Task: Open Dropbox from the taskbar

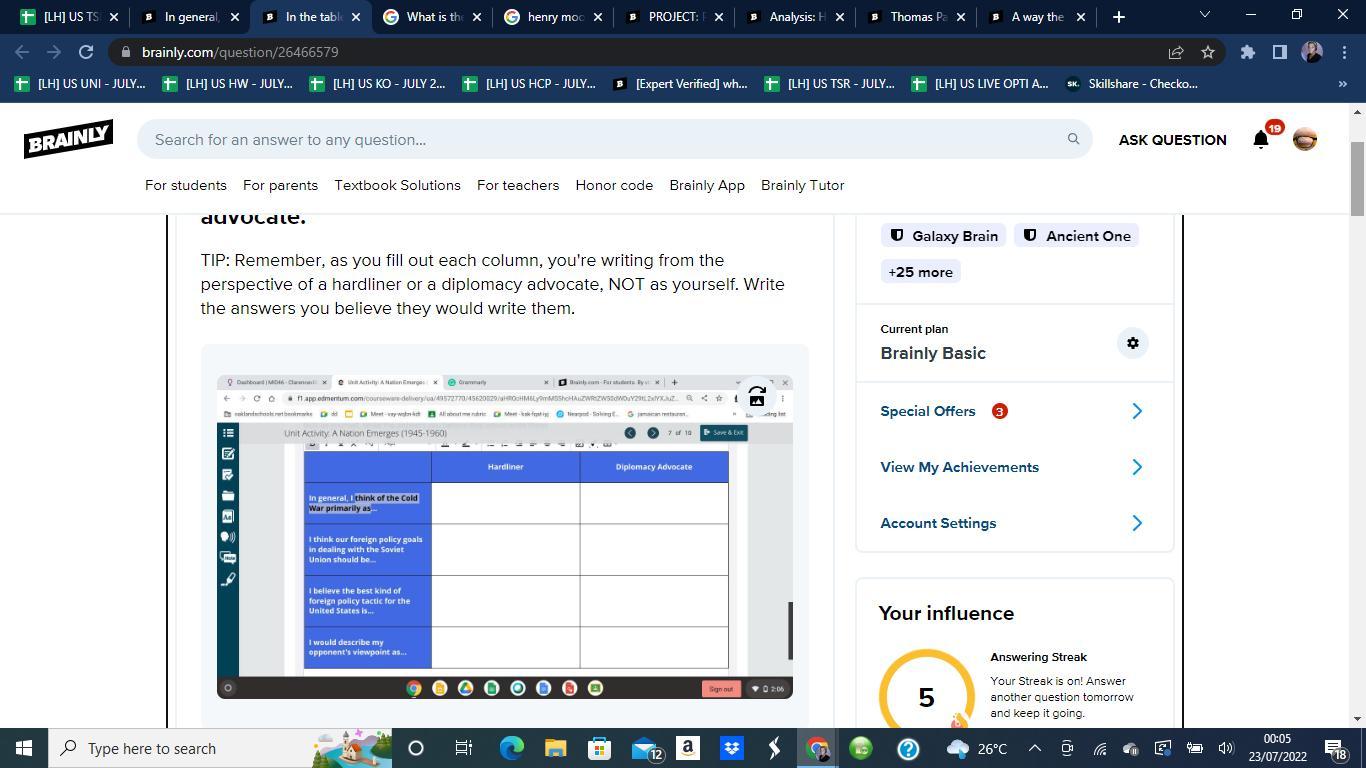Action: 731,748
